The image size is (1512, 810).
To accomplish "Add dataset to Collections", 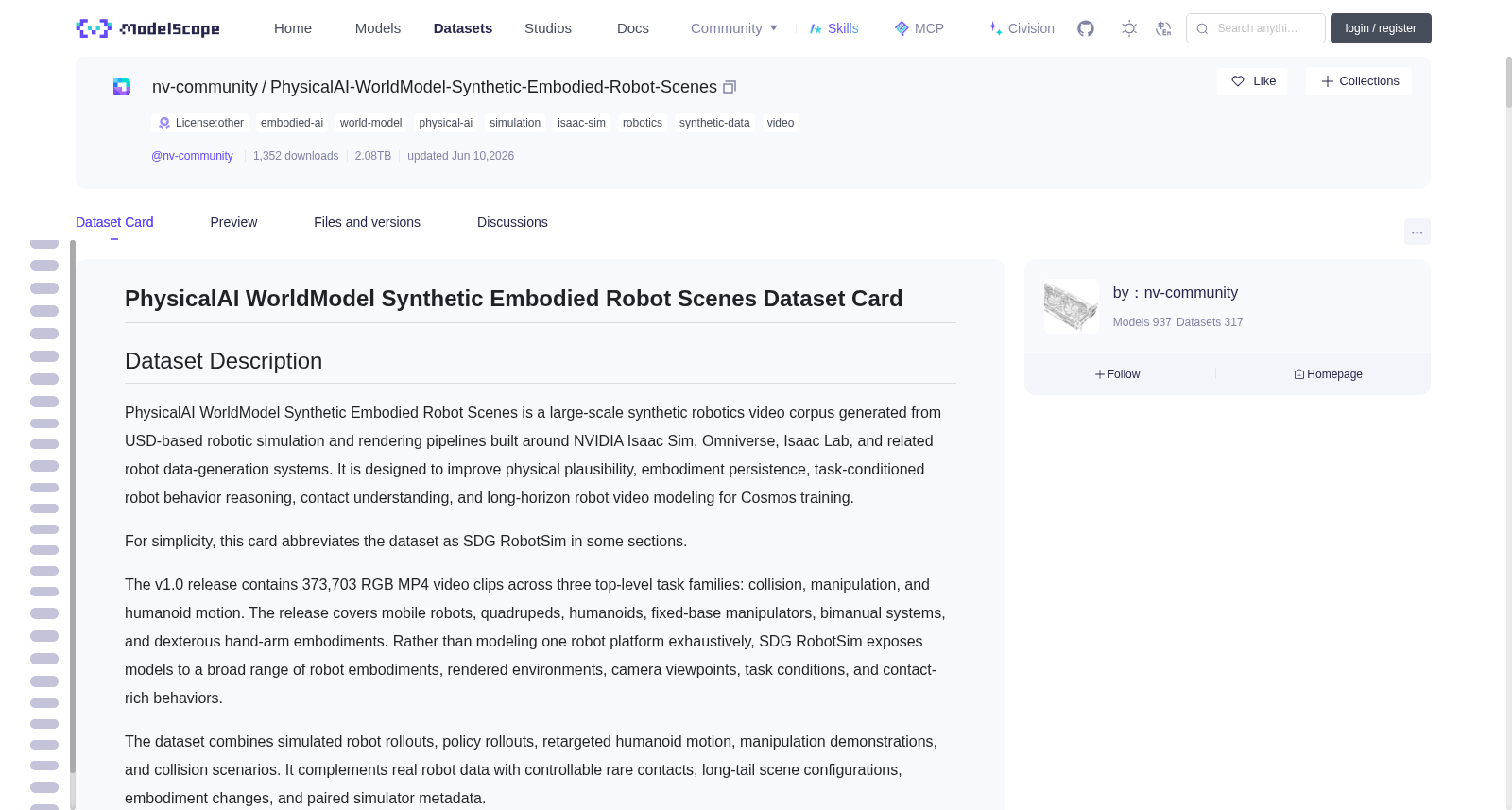I will tap(1359, 81).
